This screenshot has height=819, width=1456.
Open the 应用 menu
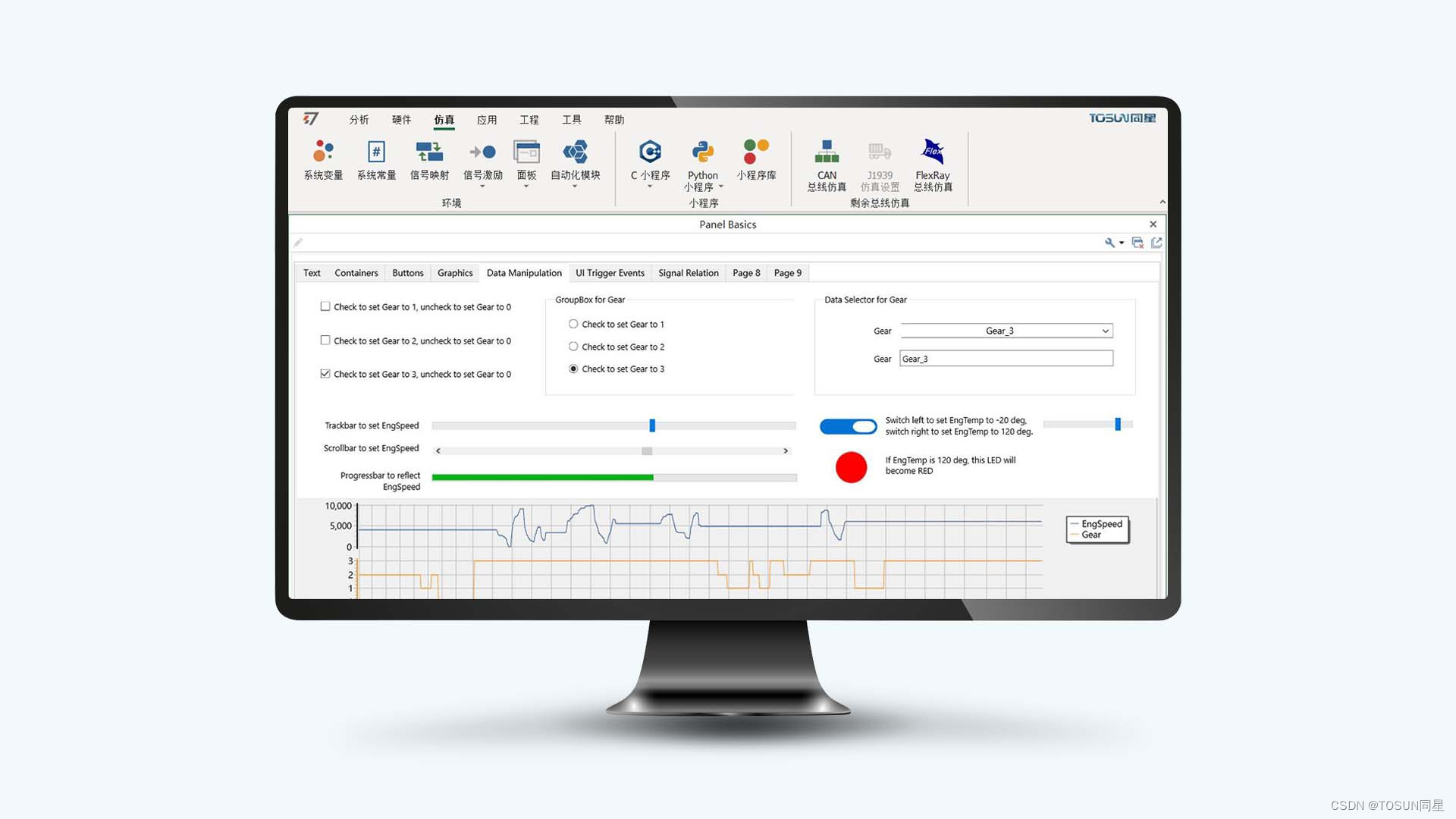[486, 120]
